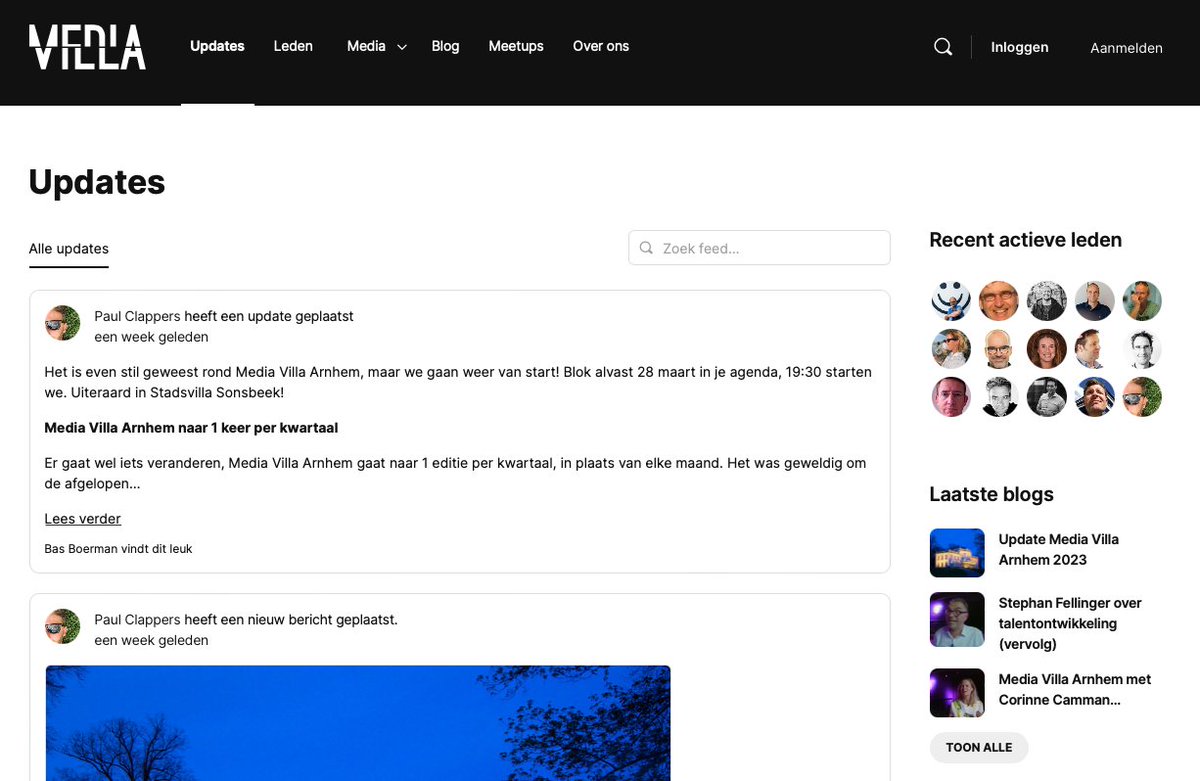Open Paul Clappers name on update post
Viewport: 1200px width, 781px height.
(x=137, y=316)
